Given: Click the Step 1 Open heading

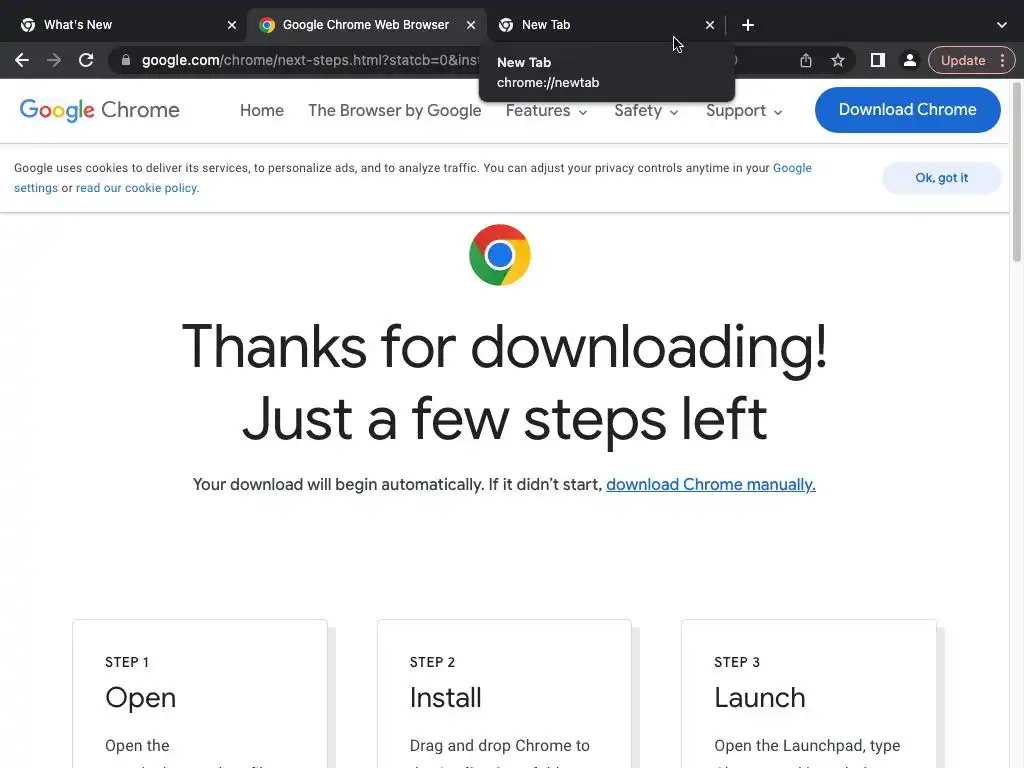Looking at the screenshot, I should pyautogui.click(x=140, y=697).
